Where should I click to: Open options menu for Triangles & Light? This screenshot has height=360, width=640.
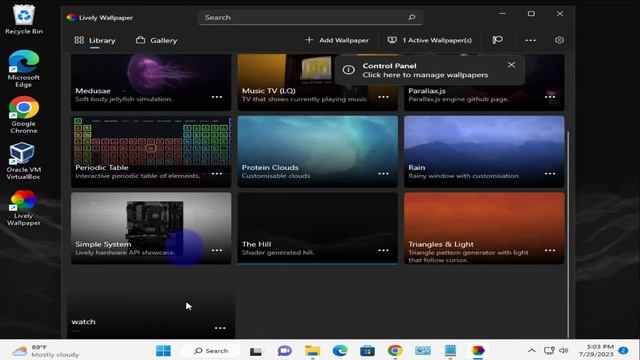[x=550, y=251]
